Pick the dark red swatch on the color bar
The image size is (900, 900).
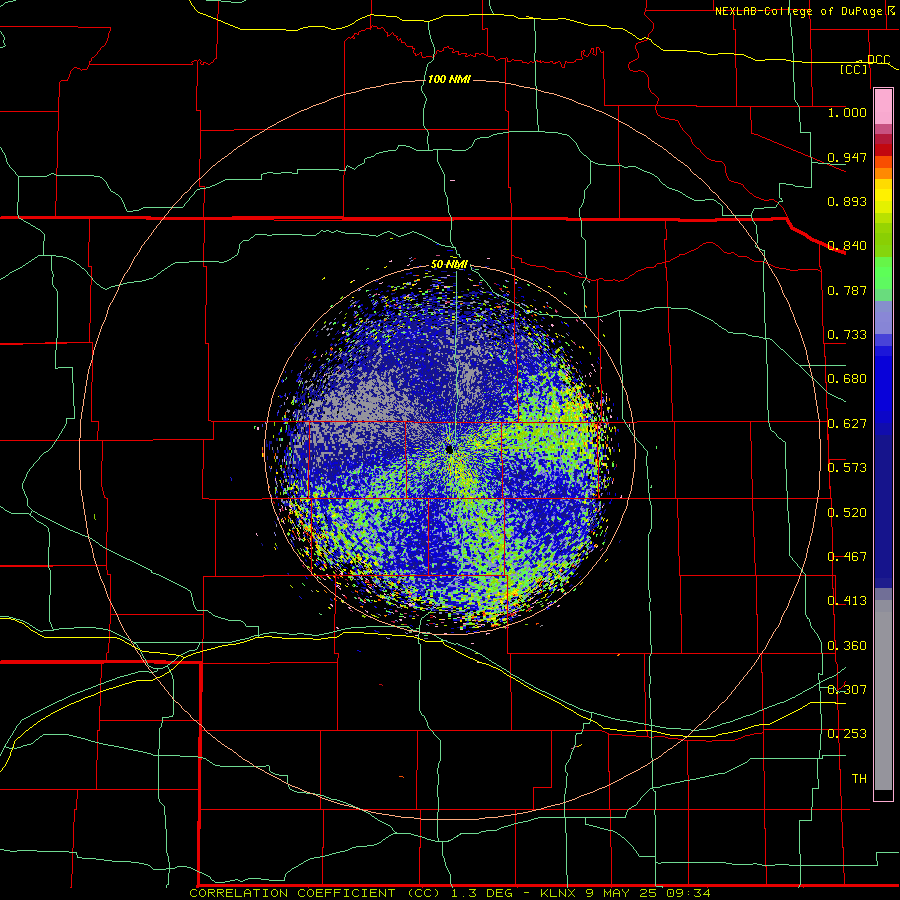(x=883, y=149)
